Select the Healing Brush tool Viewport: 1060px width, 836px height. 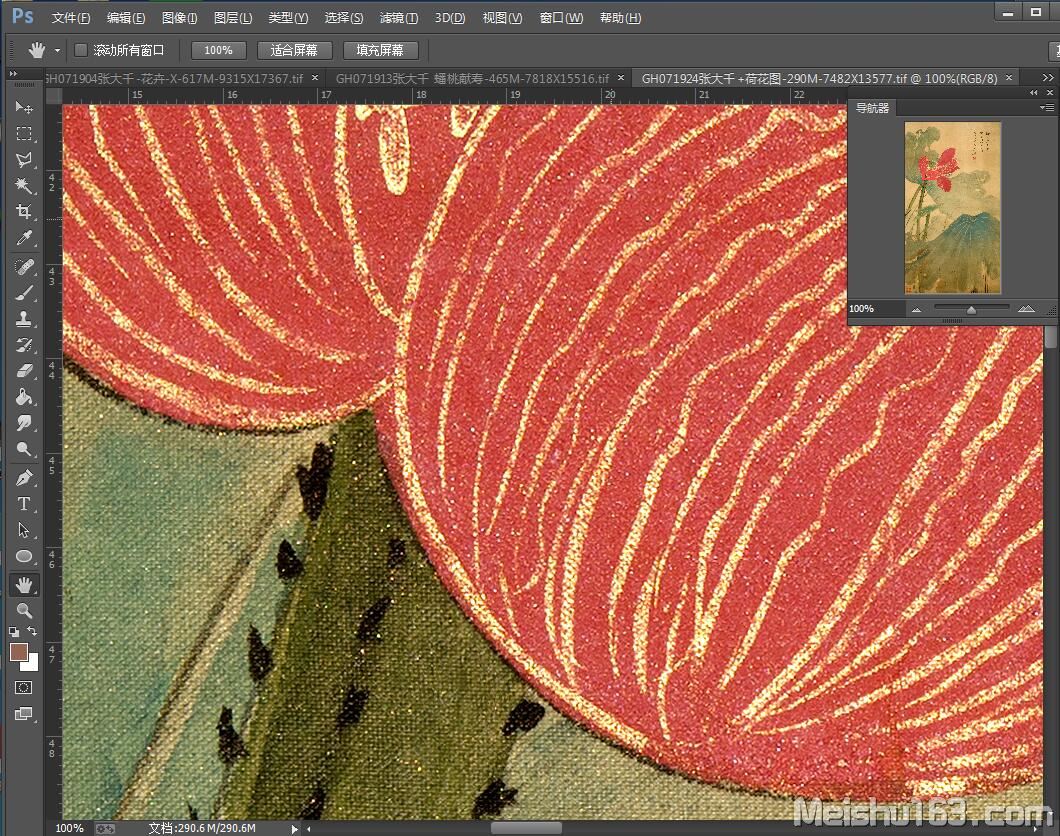[x=24, y=267]
